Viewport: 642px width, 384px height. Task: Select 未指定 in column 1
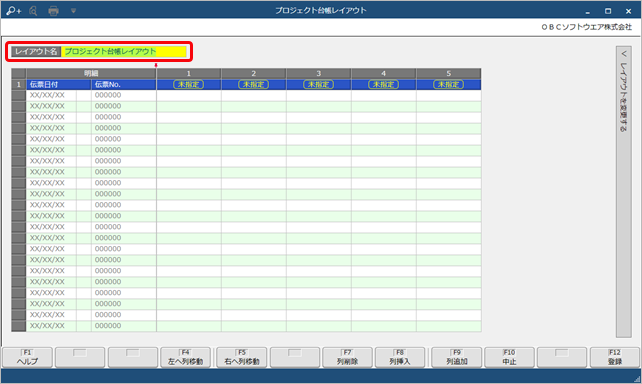pos(188,84)
